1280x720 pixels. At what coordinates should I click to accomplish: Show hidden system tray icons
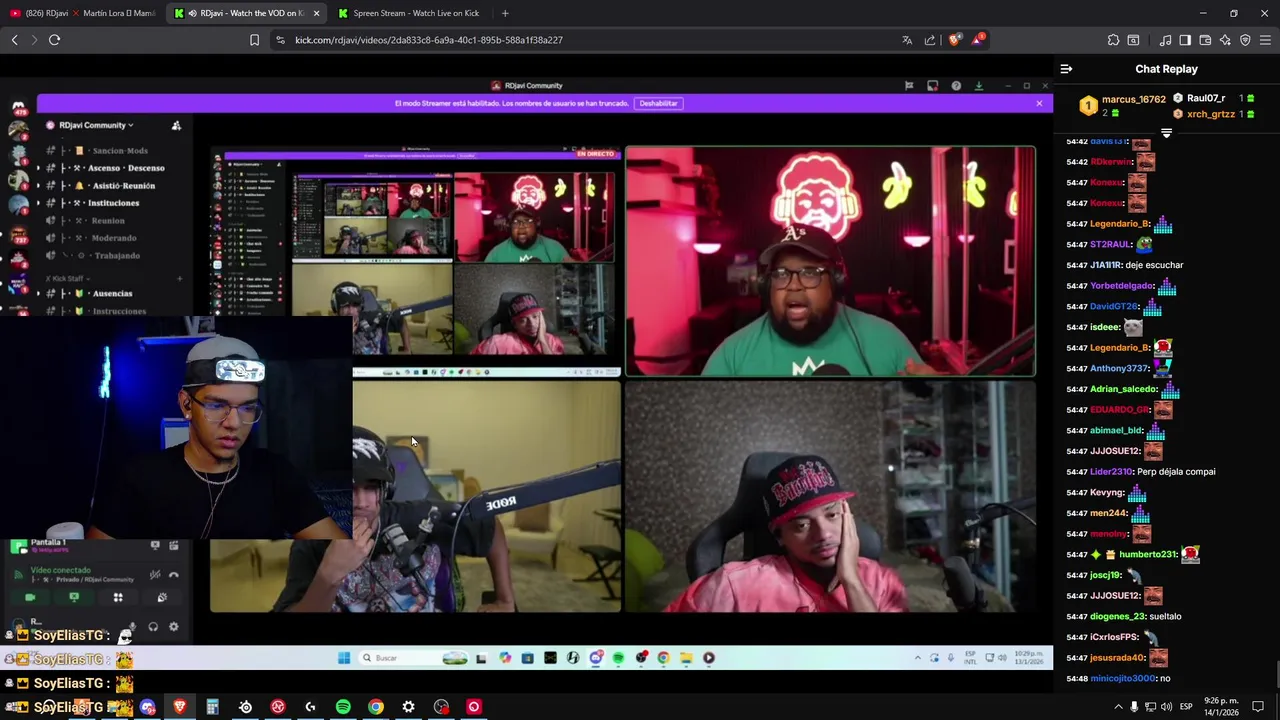coord(1118,707)
